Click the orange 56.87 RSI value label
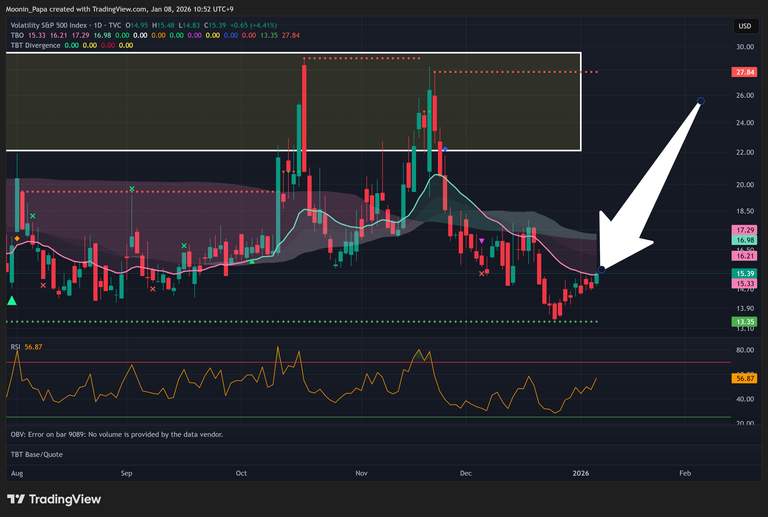Screen dimensions: 768x517 743,378
